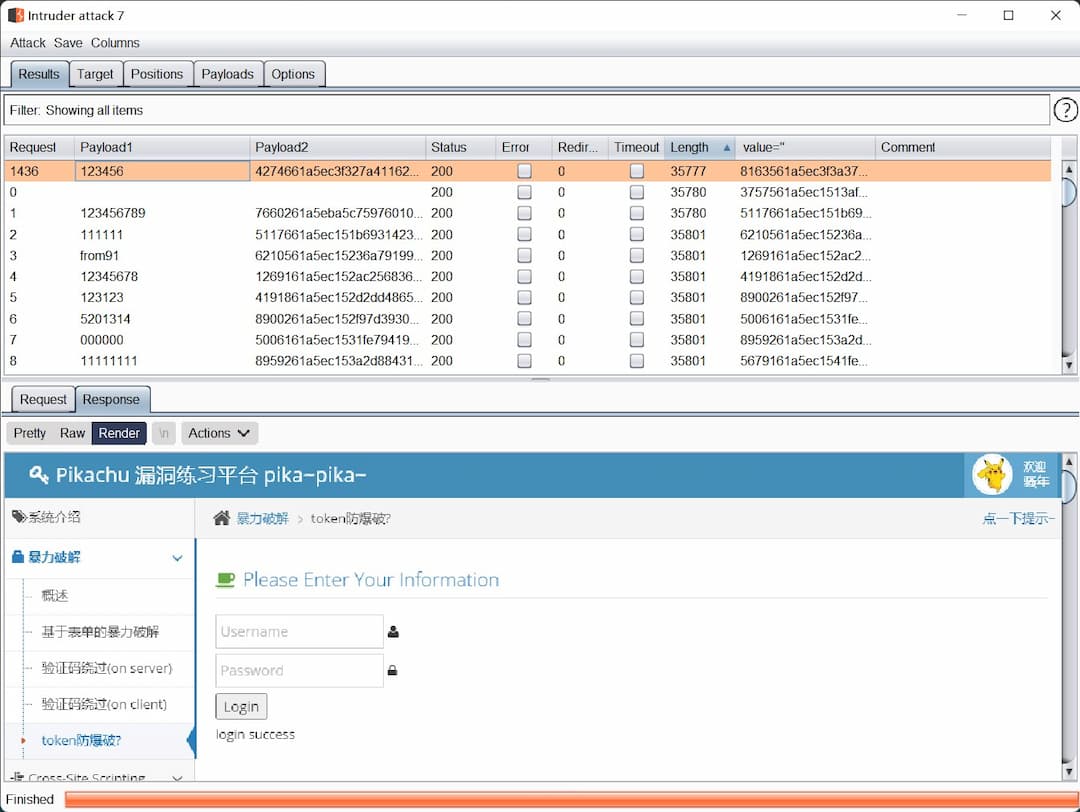This screenshot has width=1080, height=812.
Task: Toggle Timeout checkbox for request 0
Action: point(636,192)
